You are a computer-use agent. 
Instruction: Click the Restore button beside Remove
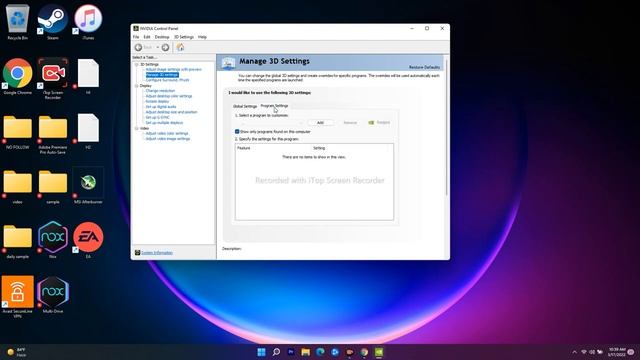379,122
